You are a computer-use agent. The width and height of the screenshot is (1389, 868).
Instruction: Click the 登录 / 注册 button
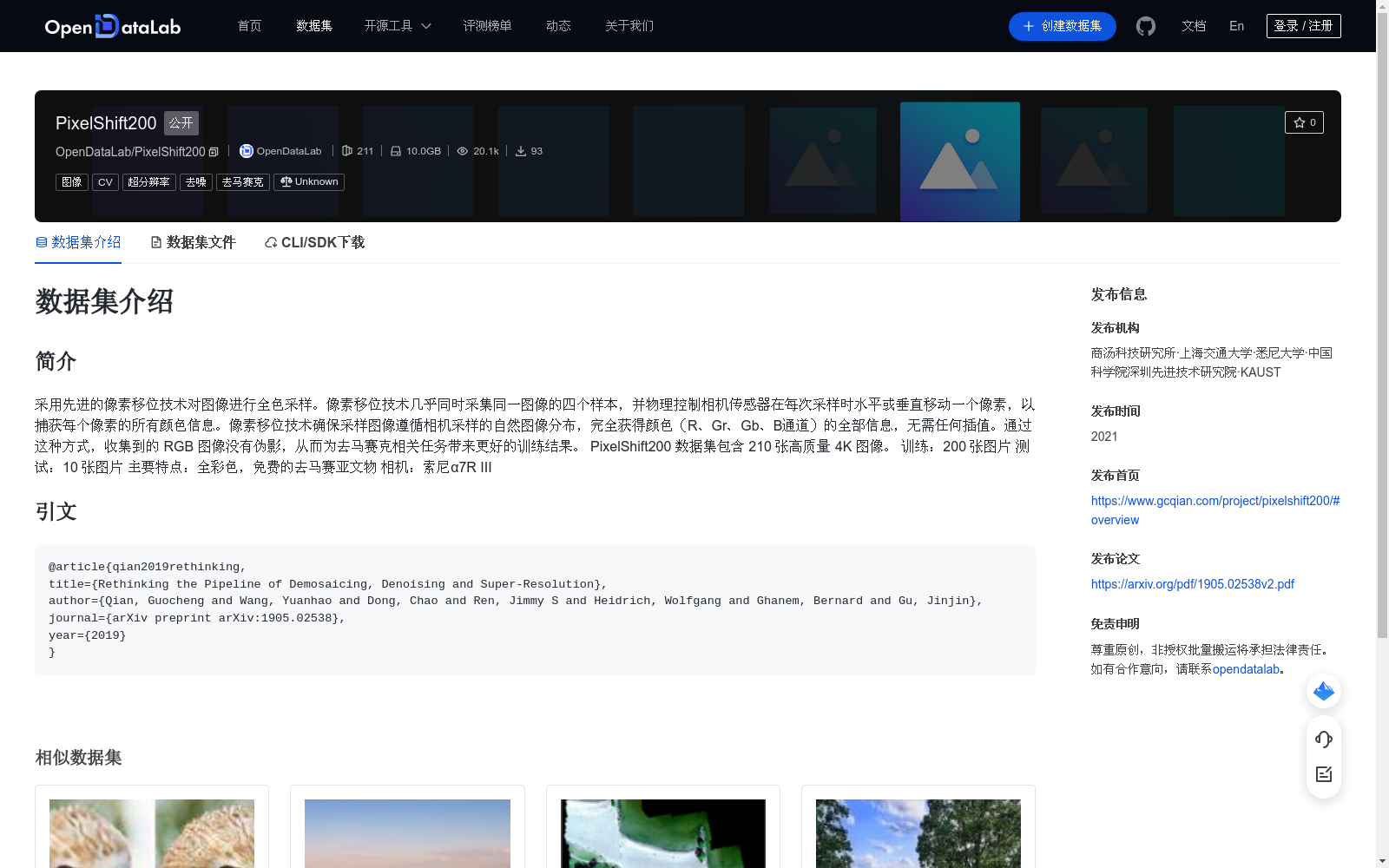click(x=1304, y=26)
